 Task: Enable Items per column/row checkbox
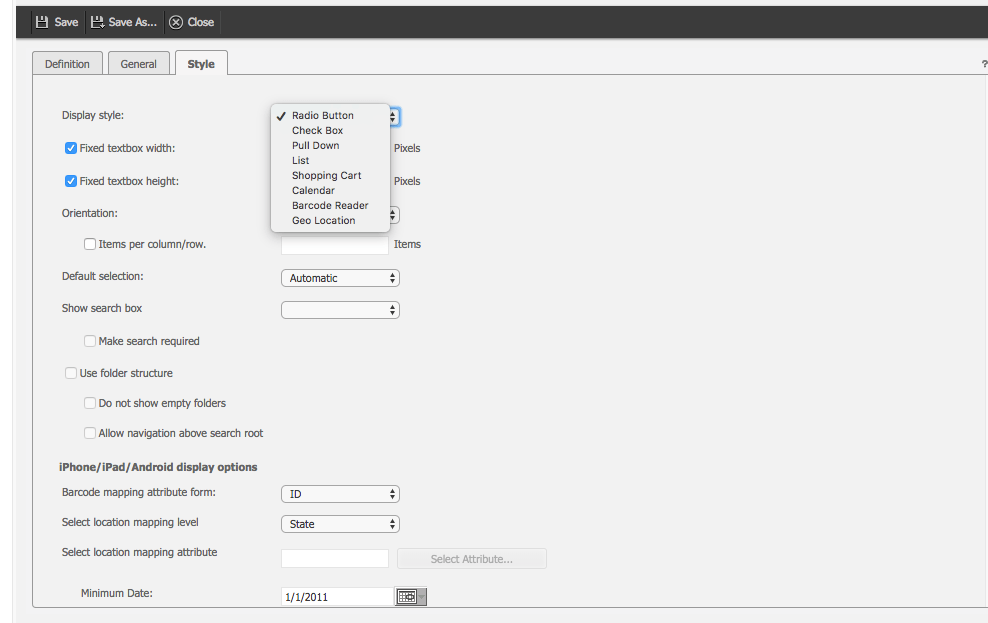coord(90,244)
